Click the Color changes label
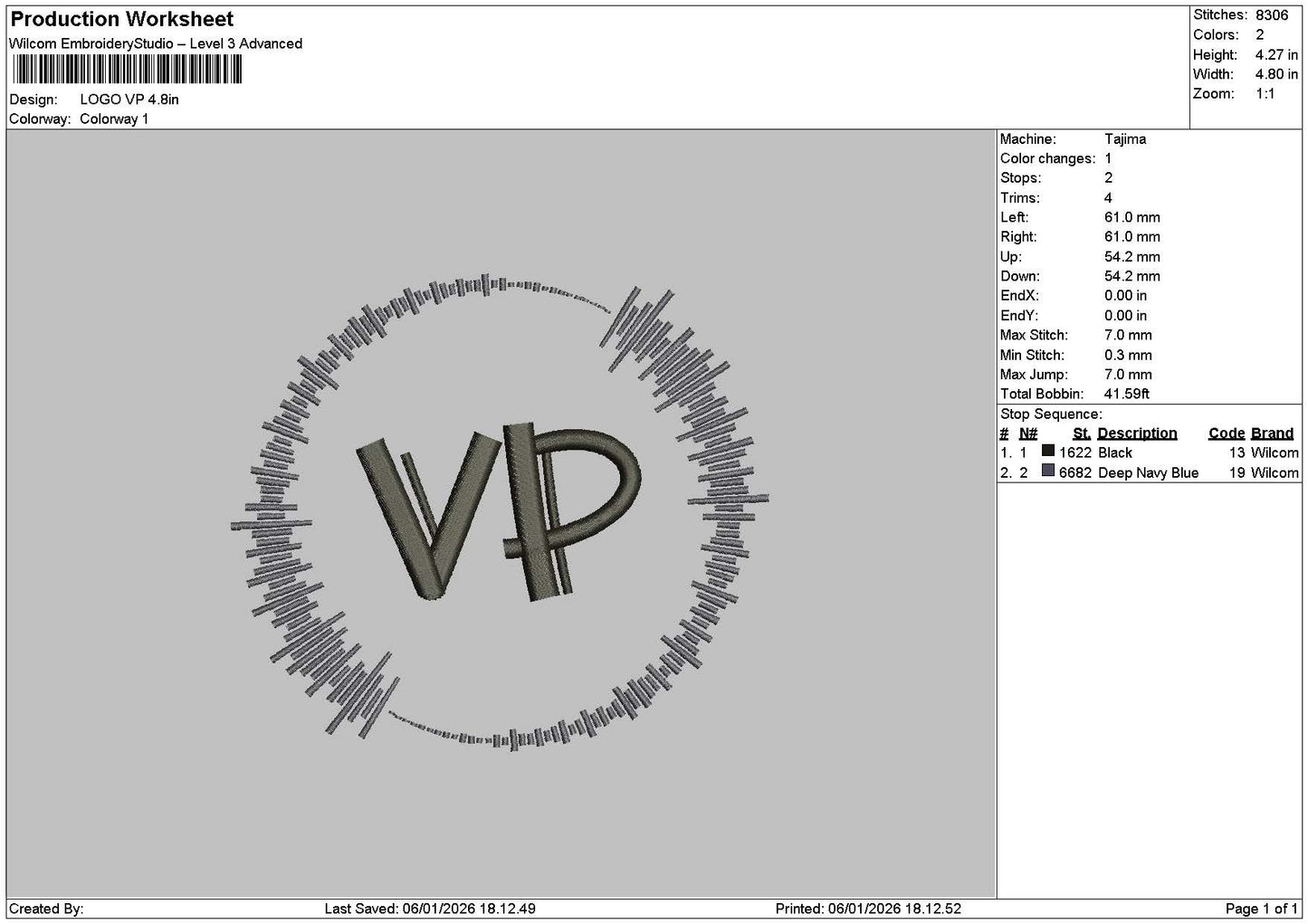The height and width of the screenshot is (924, 1308). (1047, 159)
